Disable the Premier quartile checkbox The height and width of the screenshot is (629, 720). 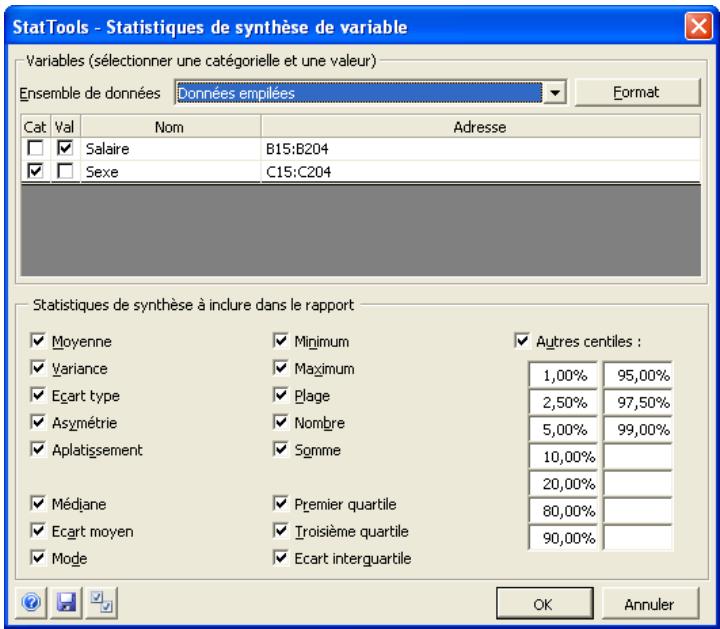pyautogui.click(x=281, y=503)
